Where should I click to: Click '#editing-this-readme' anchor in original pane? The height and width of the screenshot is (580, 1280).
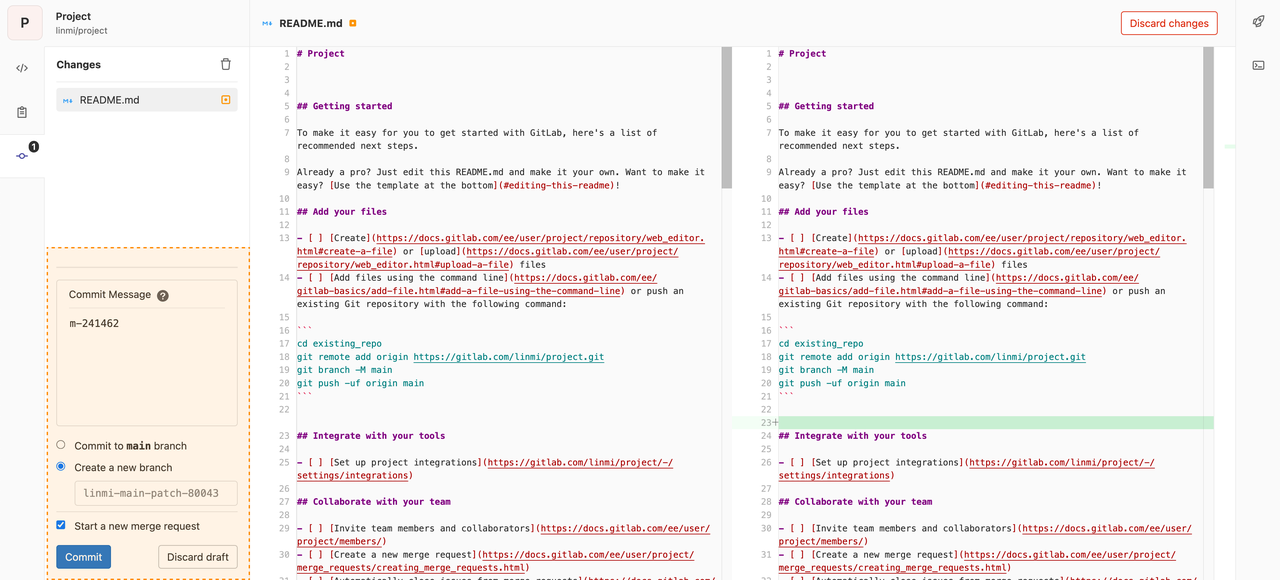point(558,185)
